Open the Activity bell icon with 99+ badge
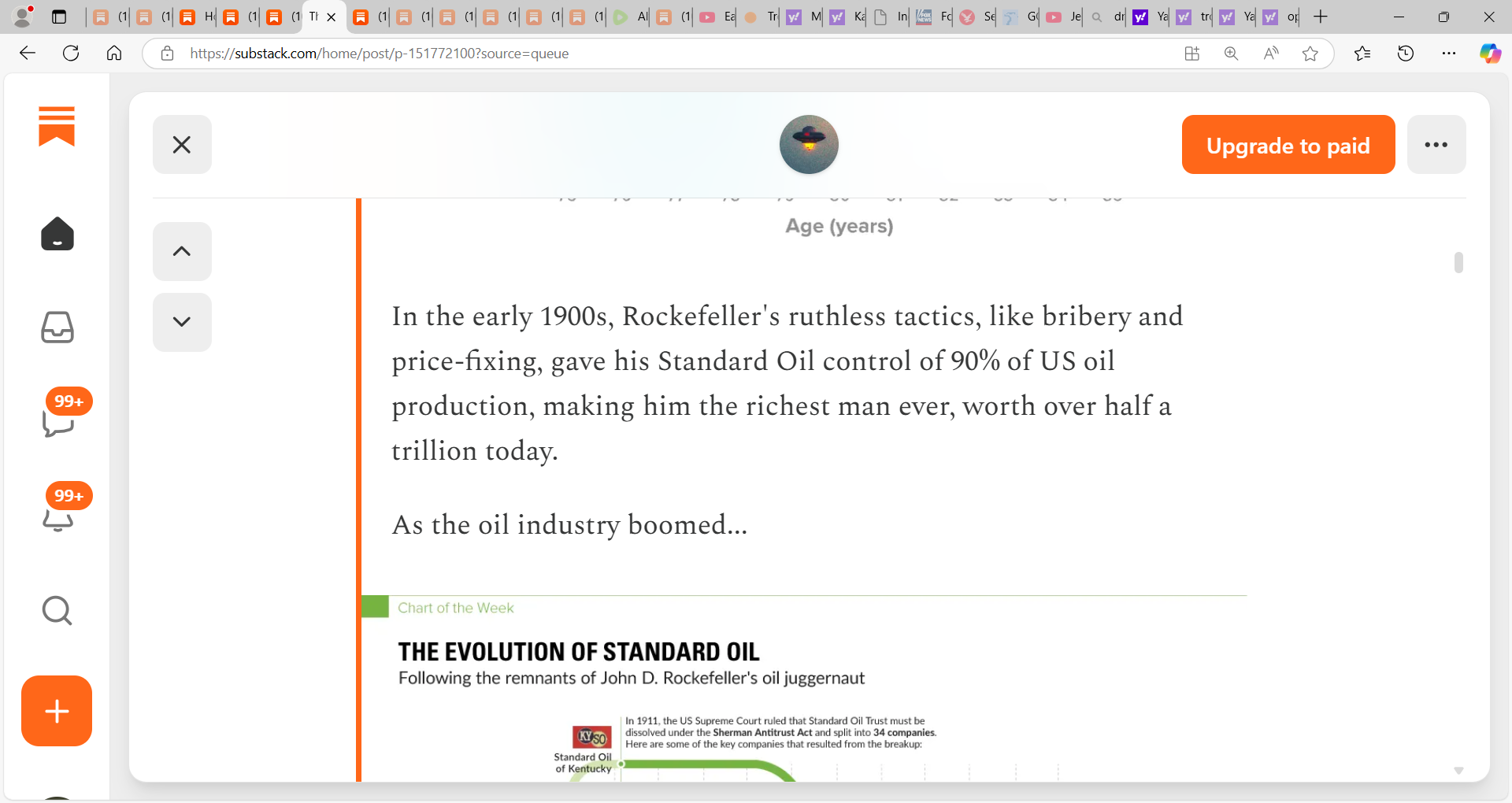The height and width of the screenshot is (803, 1512). click(x=57, y=517)
